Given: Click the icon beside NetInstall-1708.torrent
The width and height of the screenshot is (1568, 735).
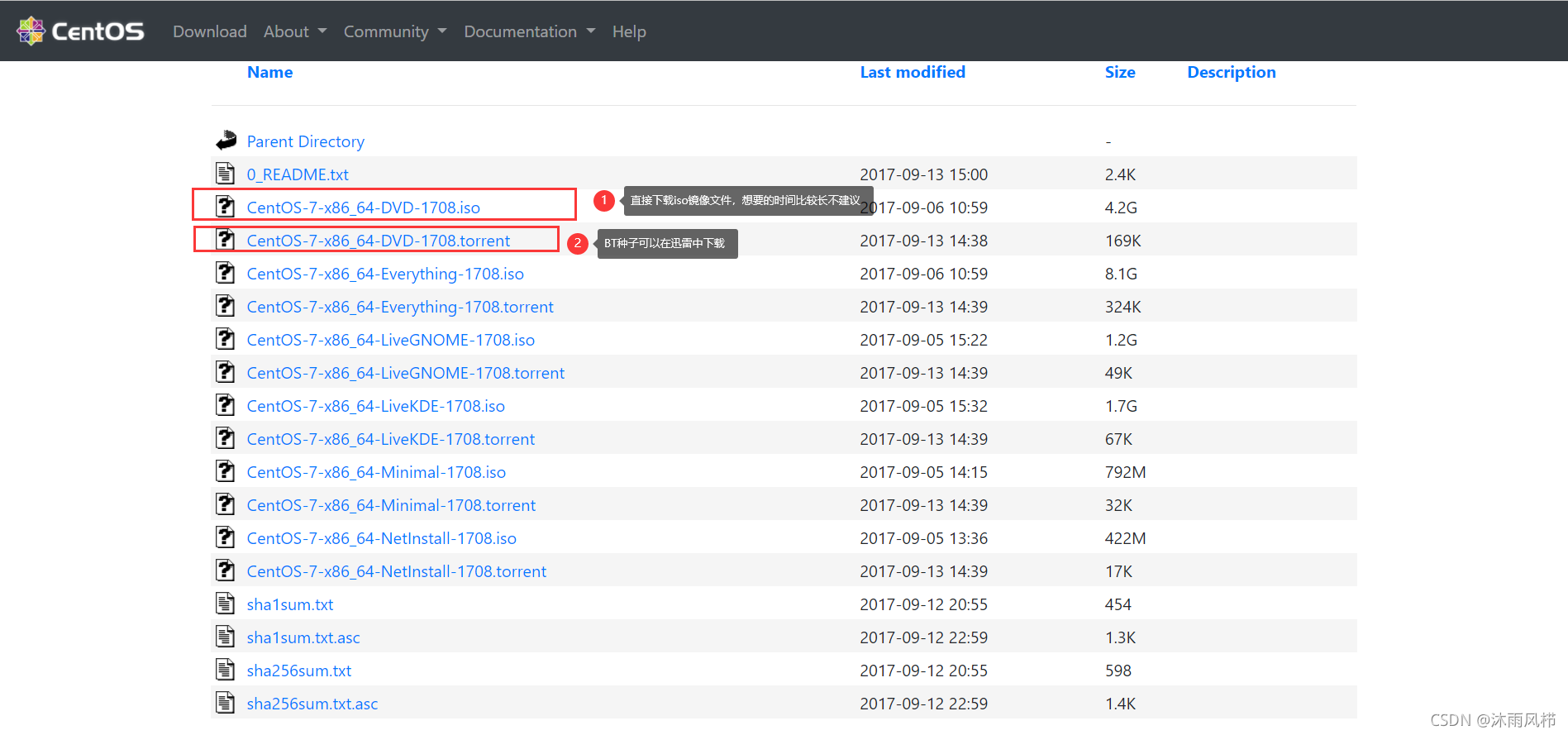Looking at the screenshot, I should pos(225,570).
